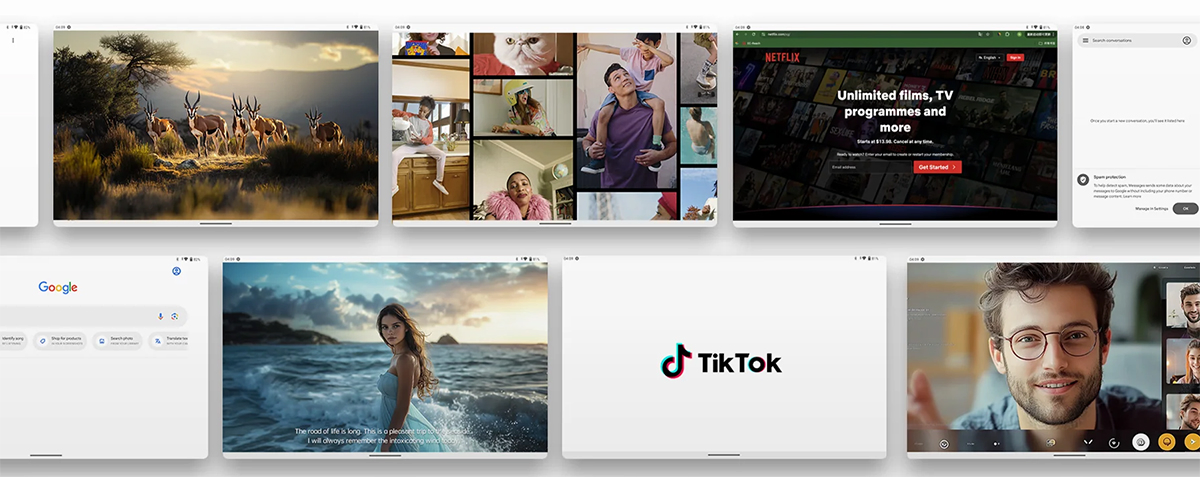Open the account avatar in Messages
This screenshot has width=1200, height=477.
pyautogui.click(x=1186, y=40)
